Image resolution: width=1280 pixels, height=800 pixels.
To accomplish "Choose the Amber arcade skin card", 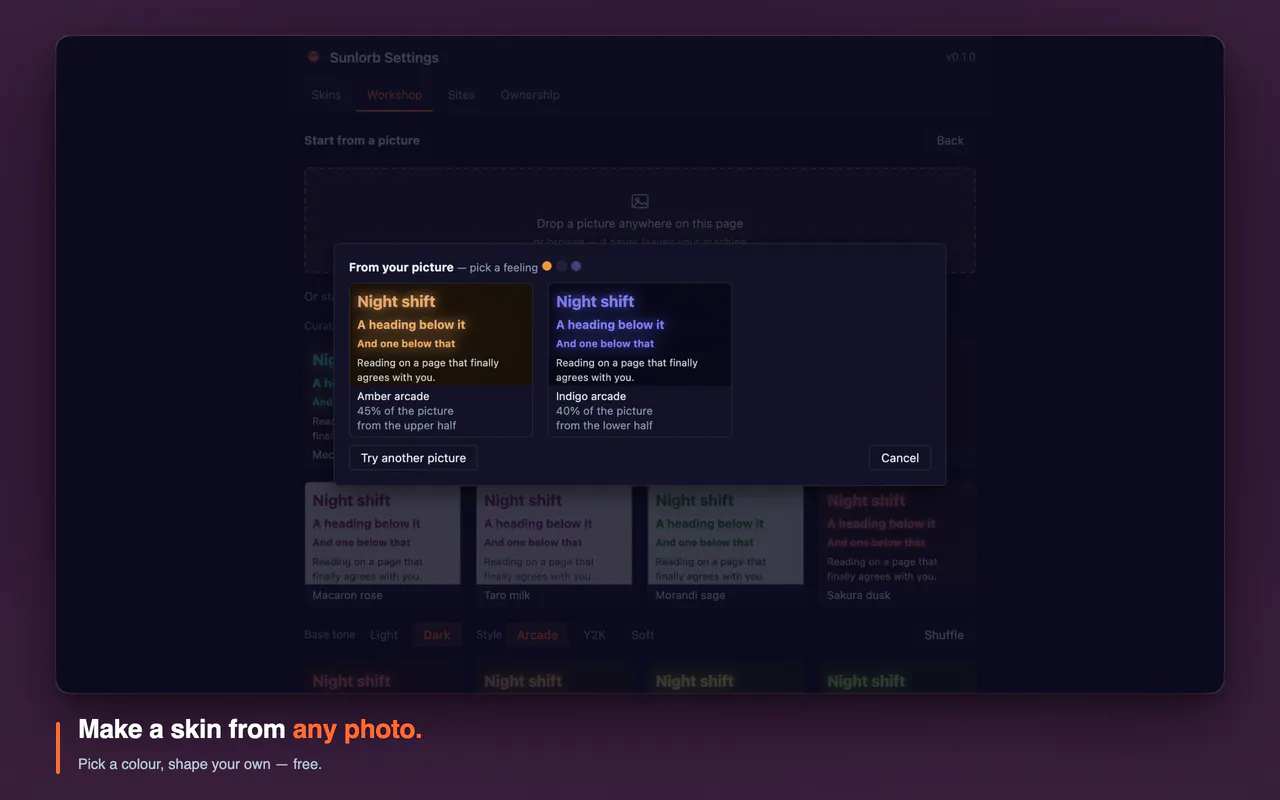I will click(441, 360).
